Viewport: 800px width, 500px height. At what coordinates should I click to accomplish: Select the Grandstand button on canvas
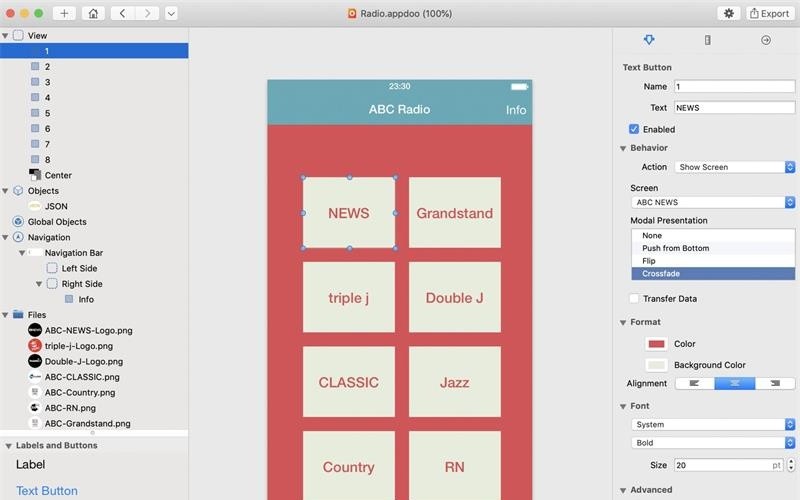(x=455, y=213)
